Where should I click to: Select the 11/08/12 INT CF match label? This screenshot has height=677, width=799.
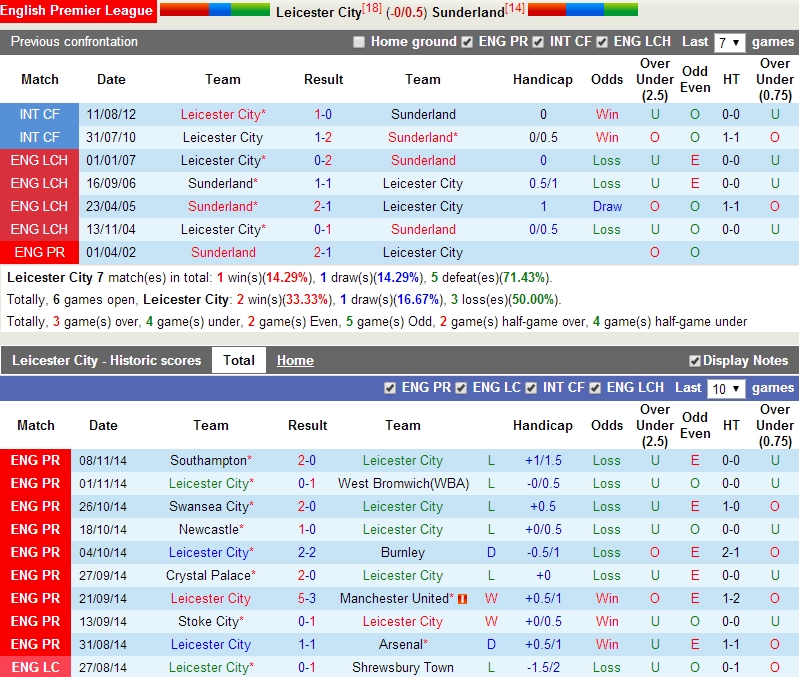pos(39,114)
